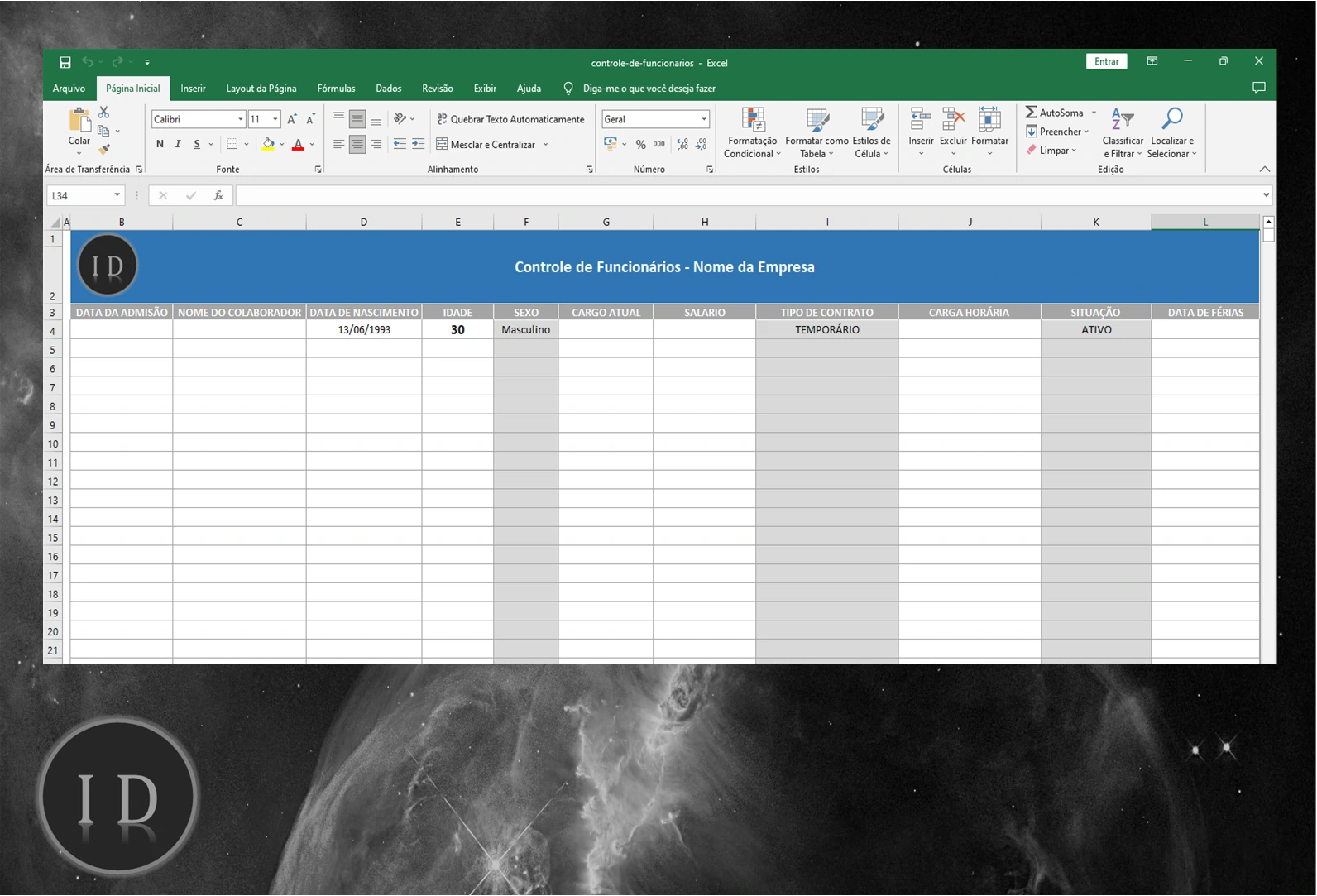Switch to the Fórmulas tab
This screenshot has height=896, width=1317.
click(336, 89)
